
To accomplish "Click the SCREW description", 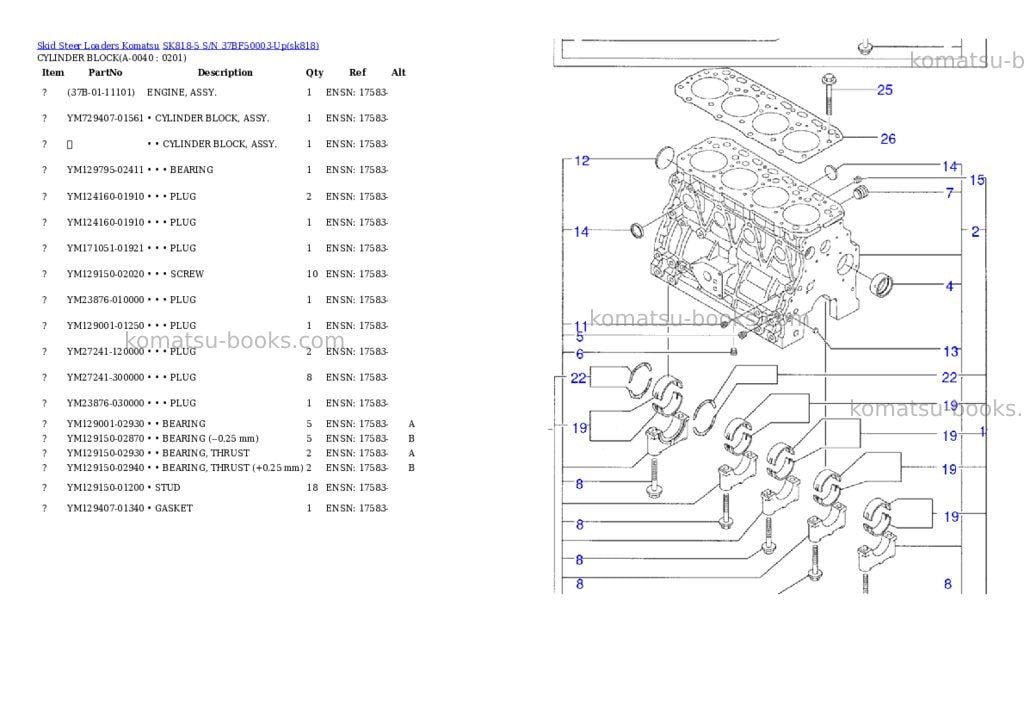I will coord(187,274).
